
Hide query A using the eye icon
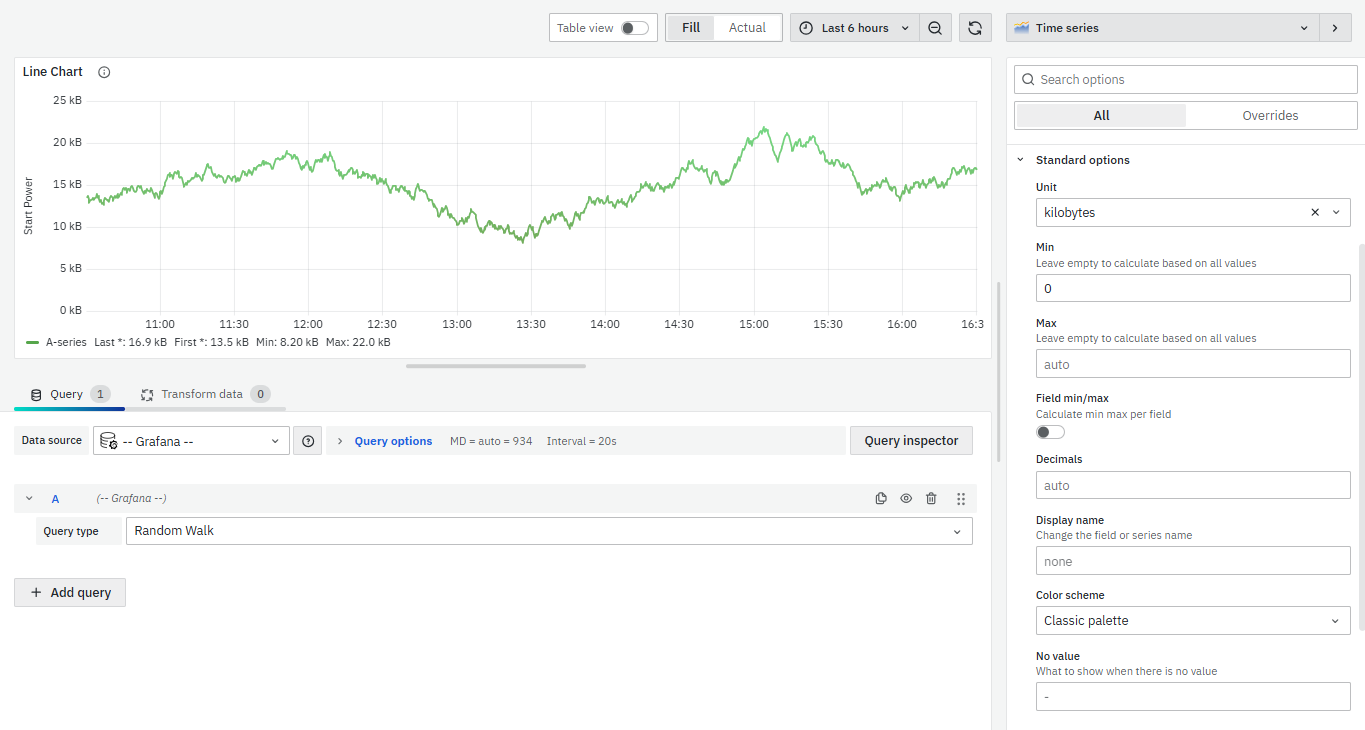(x=906, y=498)
